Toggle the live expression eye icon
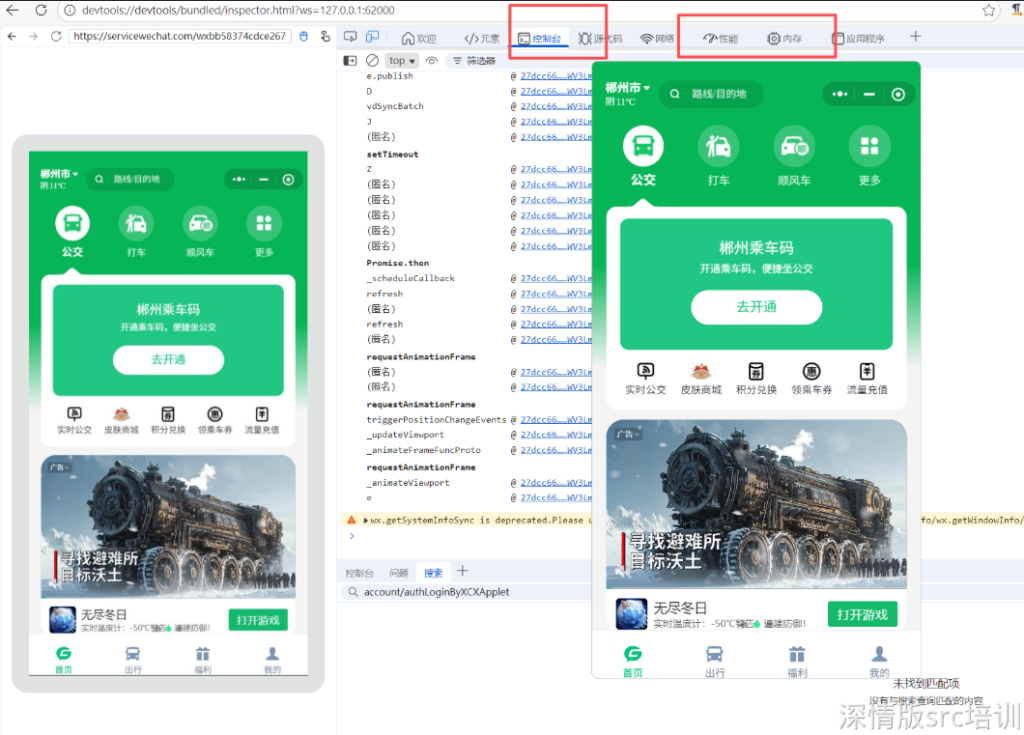 click(432, 61)
